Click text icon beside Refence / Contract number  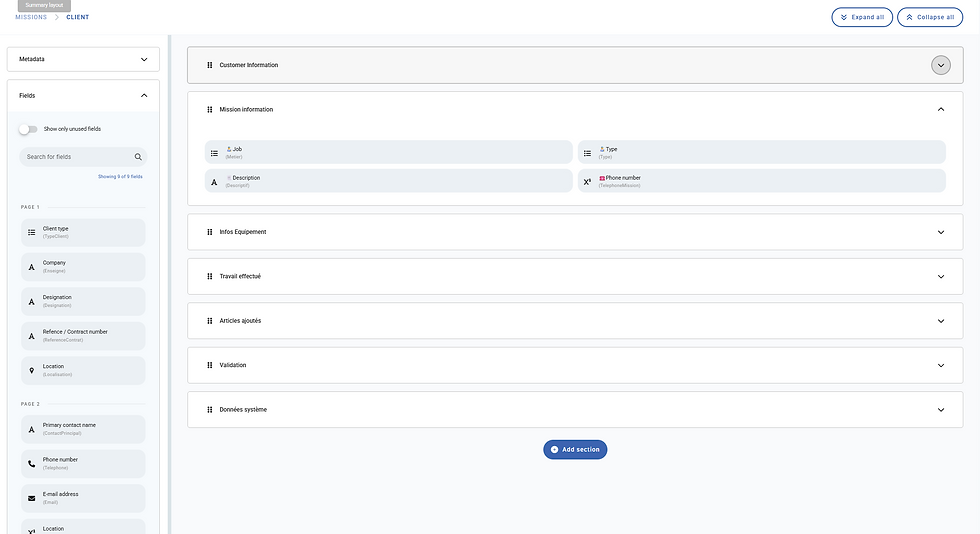click(x=31, y=336)
